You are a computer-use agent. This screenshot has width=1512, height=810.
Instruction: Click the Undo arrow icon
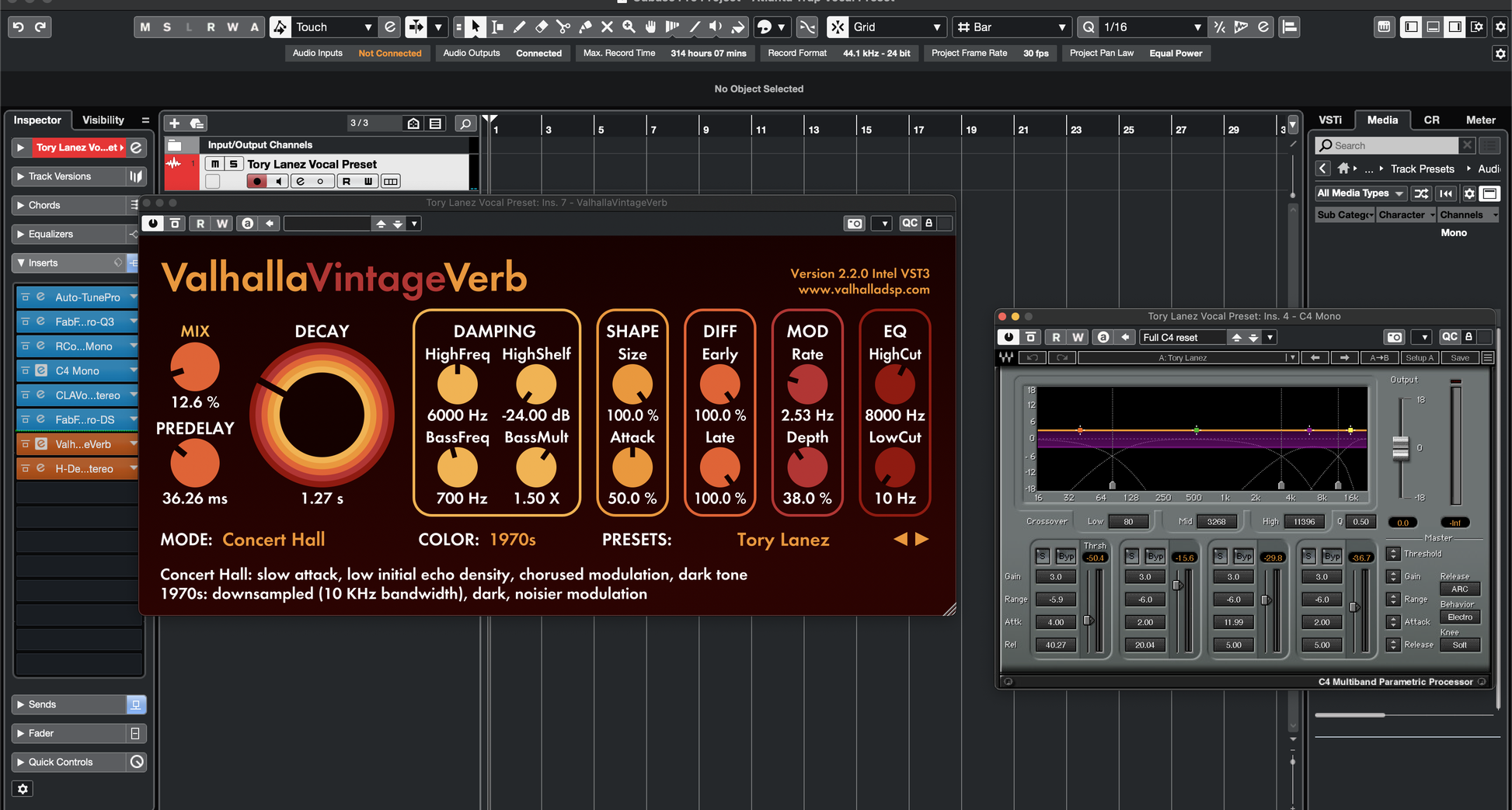[19, 27]
